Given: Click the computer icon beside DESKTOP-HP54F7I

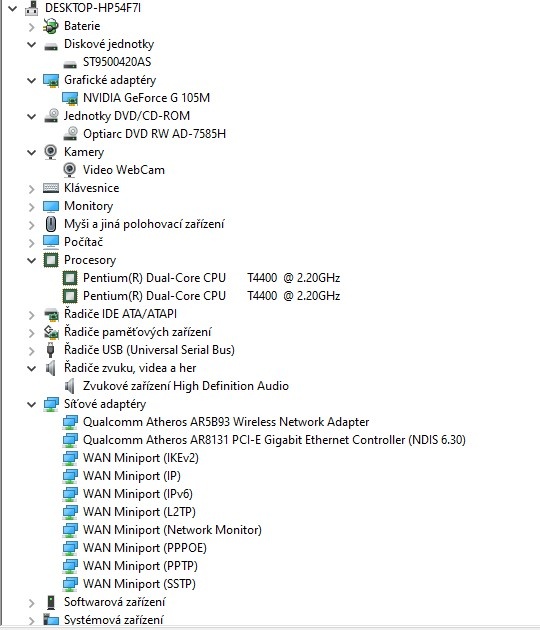Looking at the screenshot, I should pyautogui.click(x=31, y=8).
